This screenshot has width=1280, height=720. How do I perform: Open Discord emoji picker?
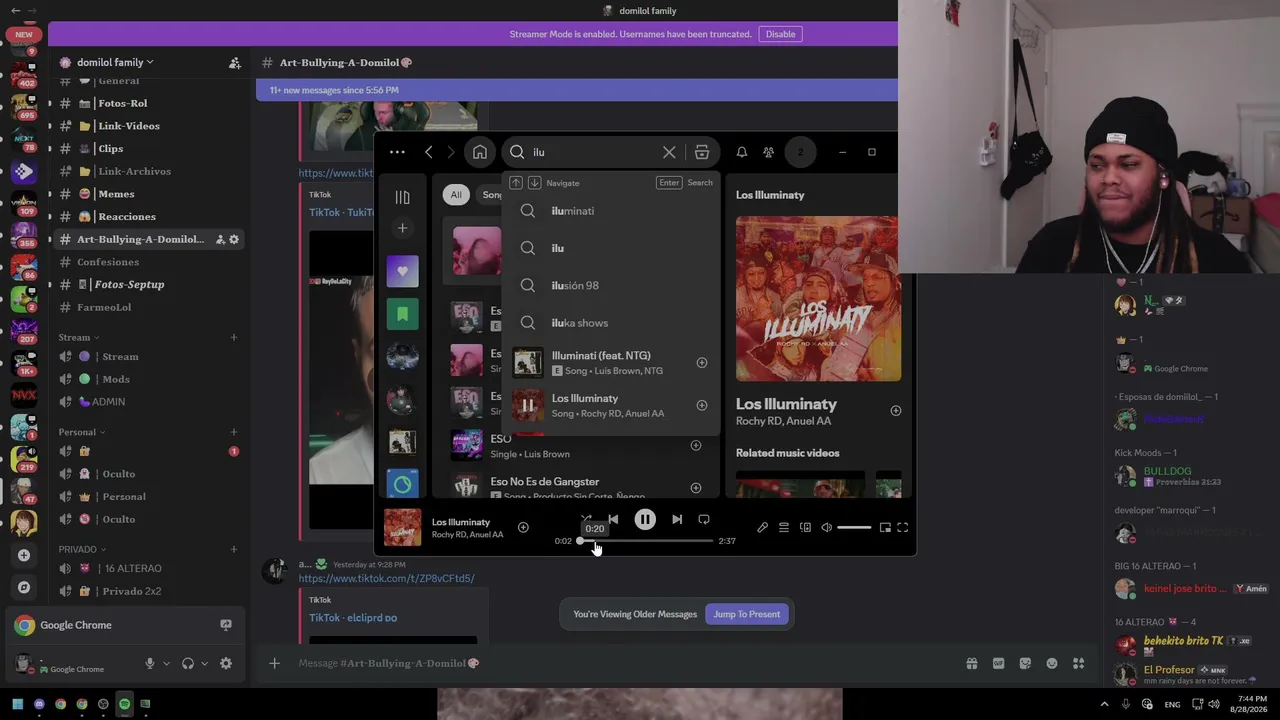coord(1051,663)
